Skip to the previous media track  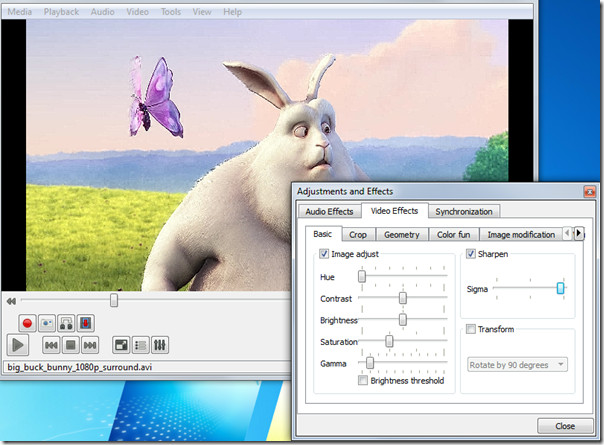tap(51, 345)
